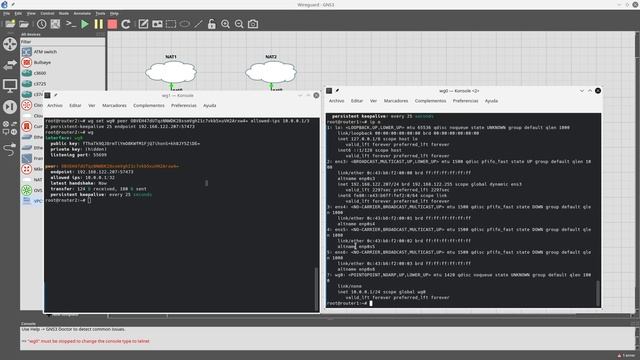Draw a rectangle shape
This screenshot has height=360, width=640.
(x=171, y=24)
